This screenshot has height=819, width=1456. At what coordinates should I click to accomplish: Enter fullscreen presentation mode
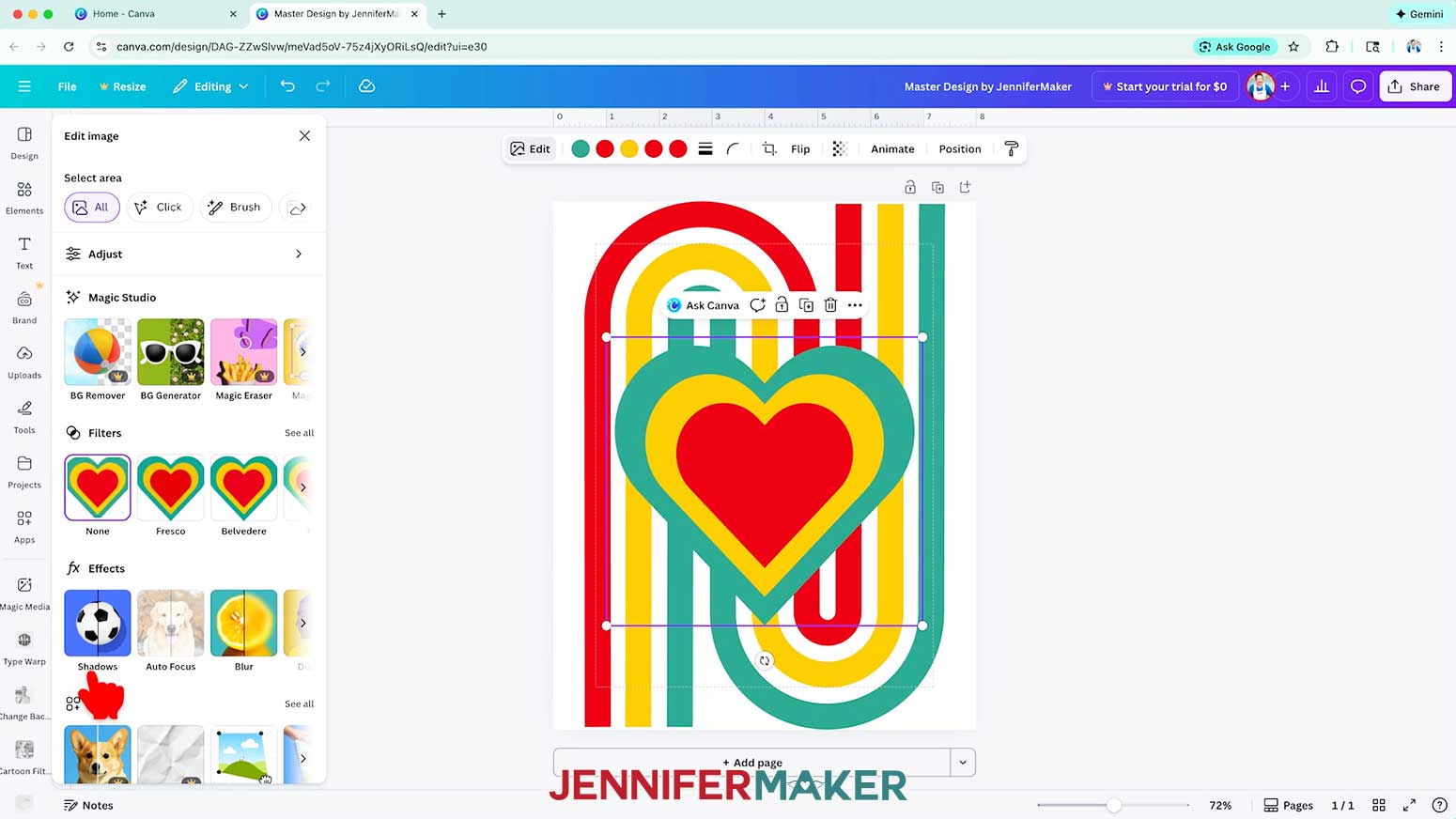click(x=1409, y=805)
